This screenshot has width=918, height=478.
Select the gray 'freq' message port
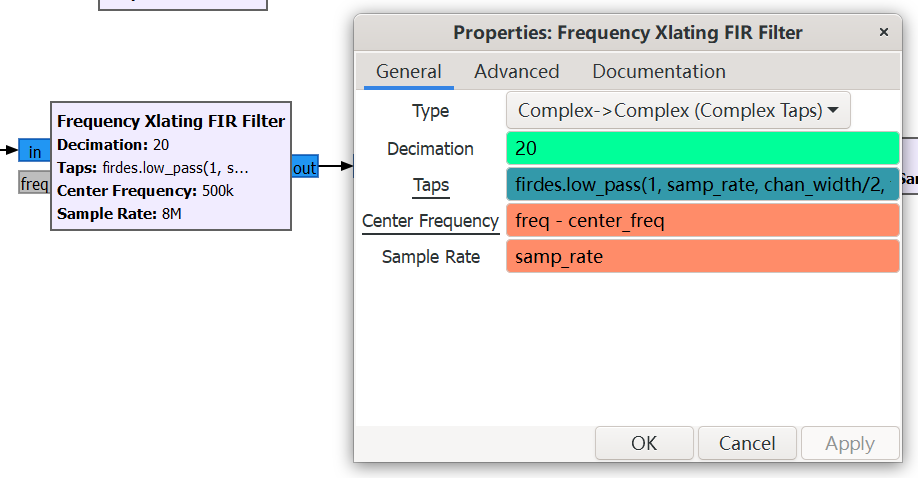click(34, 184)
